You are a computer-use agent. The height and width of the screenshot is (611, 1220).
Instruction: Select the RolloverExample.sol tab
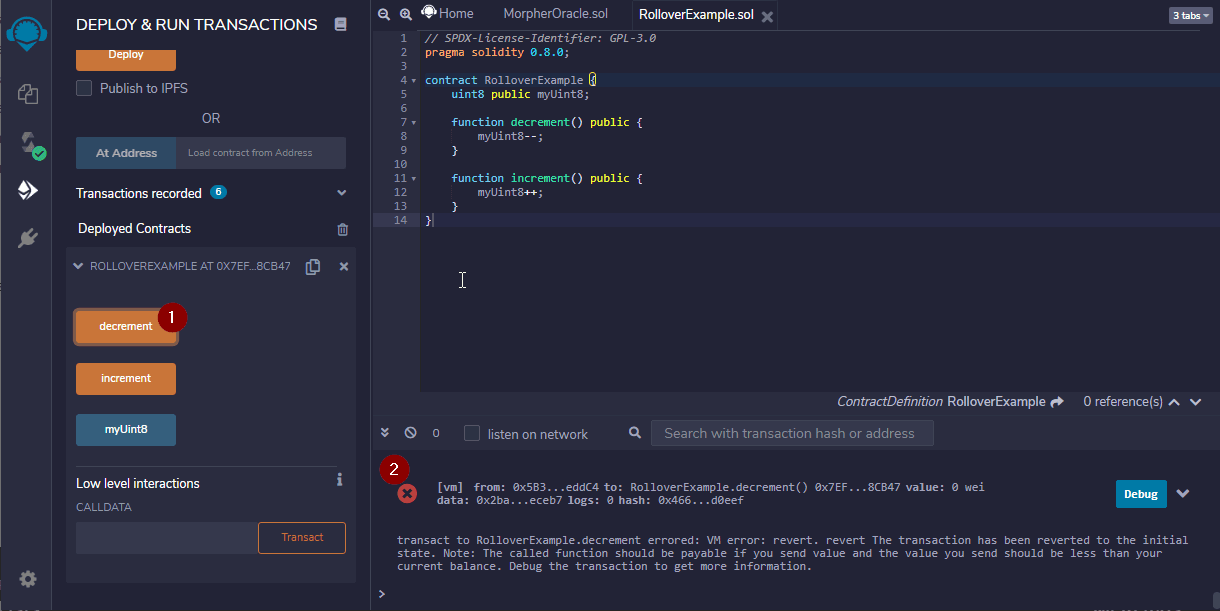[x=696, y=15]
